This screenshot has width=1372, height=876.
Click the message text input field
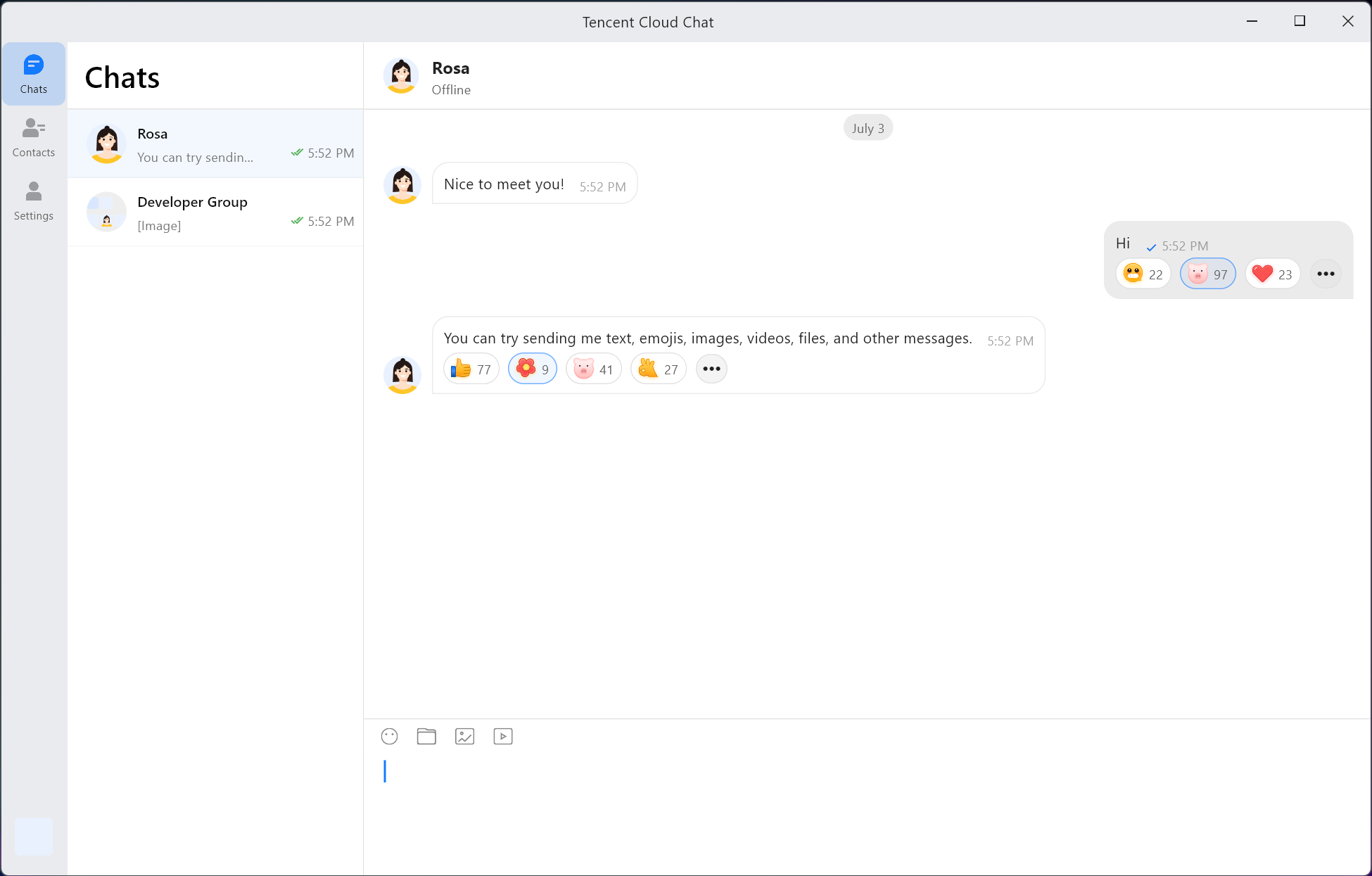point(865,802)
